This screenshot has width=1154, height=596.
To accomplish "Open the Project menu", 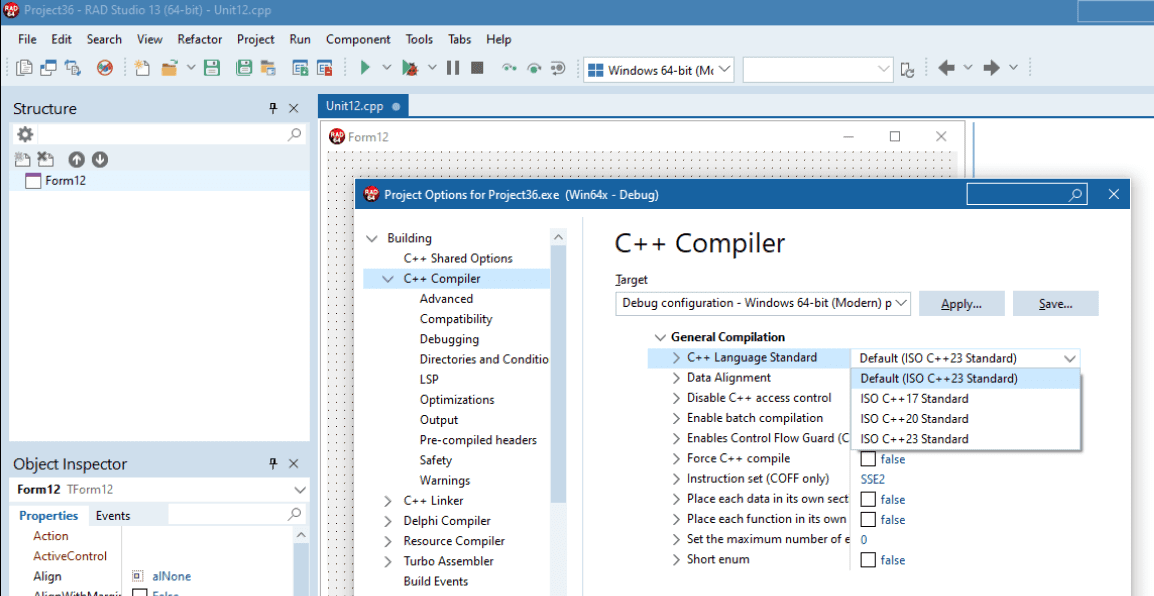I will tap(255, 39).
